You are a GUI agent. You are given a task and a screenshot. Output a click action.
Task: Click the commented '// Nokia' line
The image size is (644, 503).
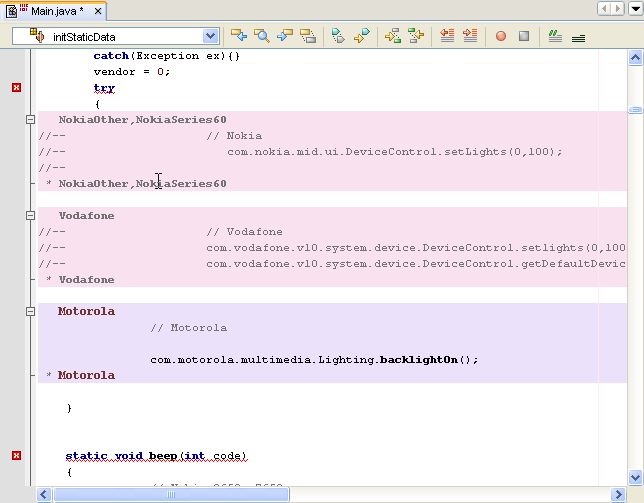click(234, 136)
